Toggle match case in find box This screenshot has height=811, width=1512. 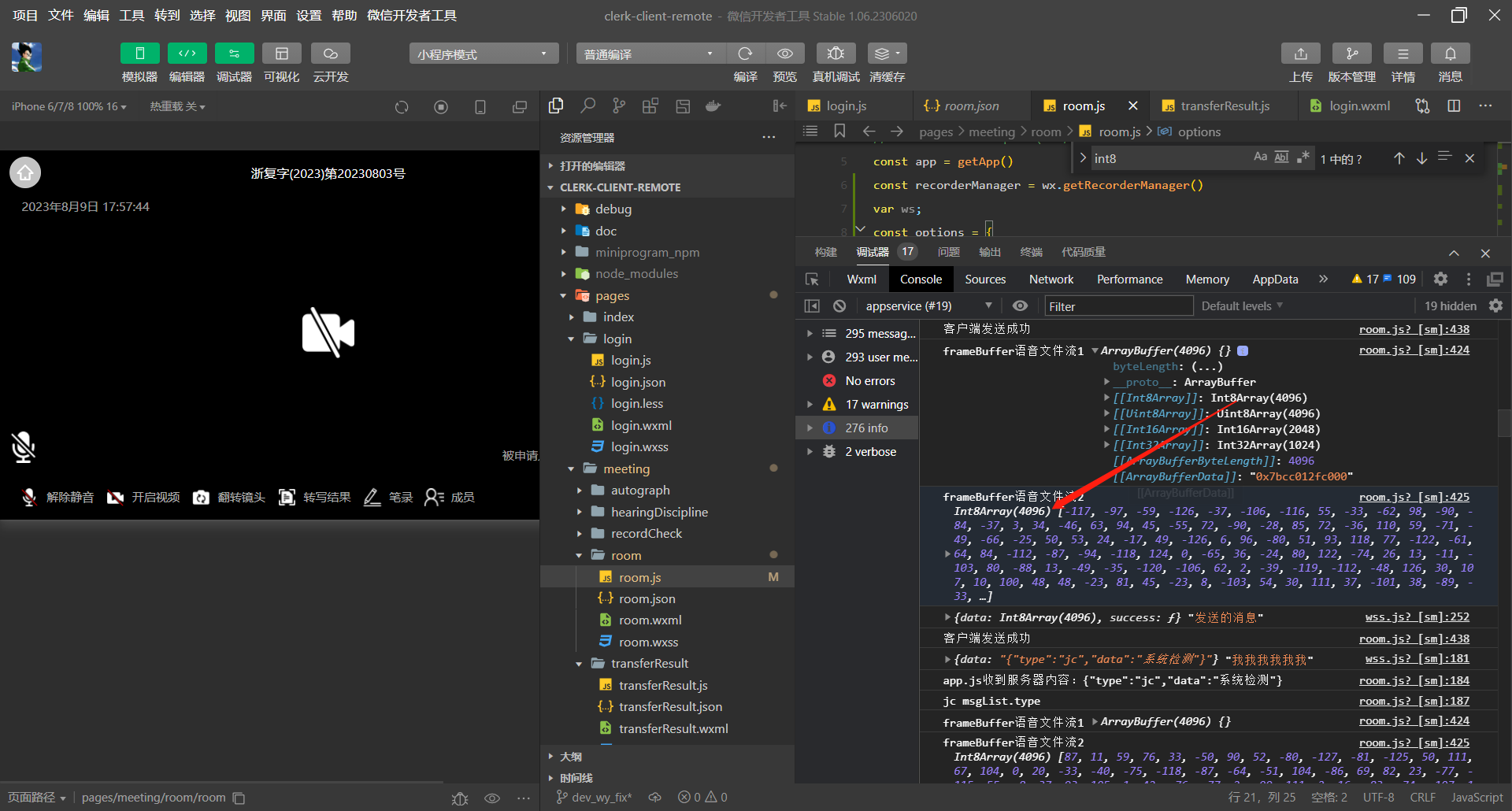click(x=1260, y=157)
